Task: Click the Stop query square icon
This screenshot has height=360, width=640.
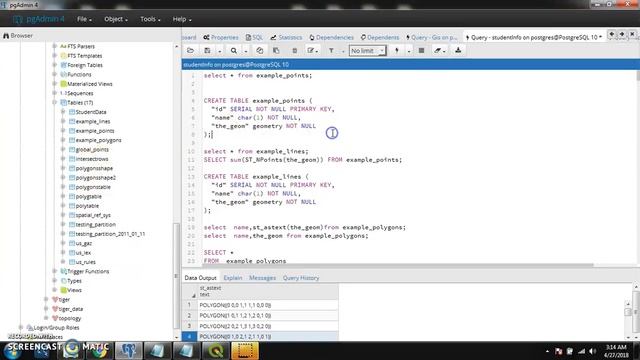Action: pos(422,51)
